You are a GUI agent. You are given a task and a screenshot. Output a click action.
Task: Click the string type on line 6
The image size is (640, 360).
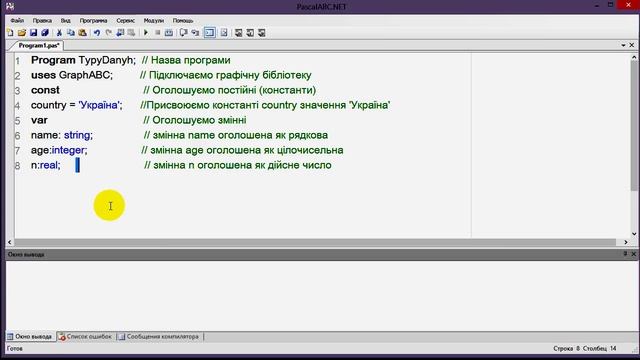point(78,135)
